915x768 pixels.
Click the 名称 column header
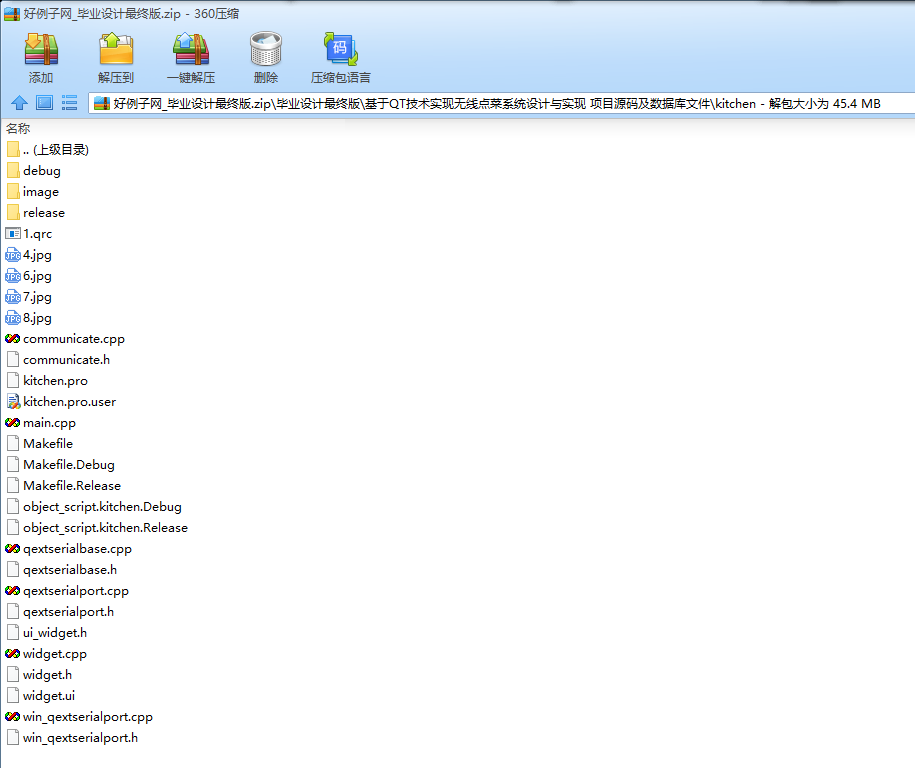(x=18, y=128)
